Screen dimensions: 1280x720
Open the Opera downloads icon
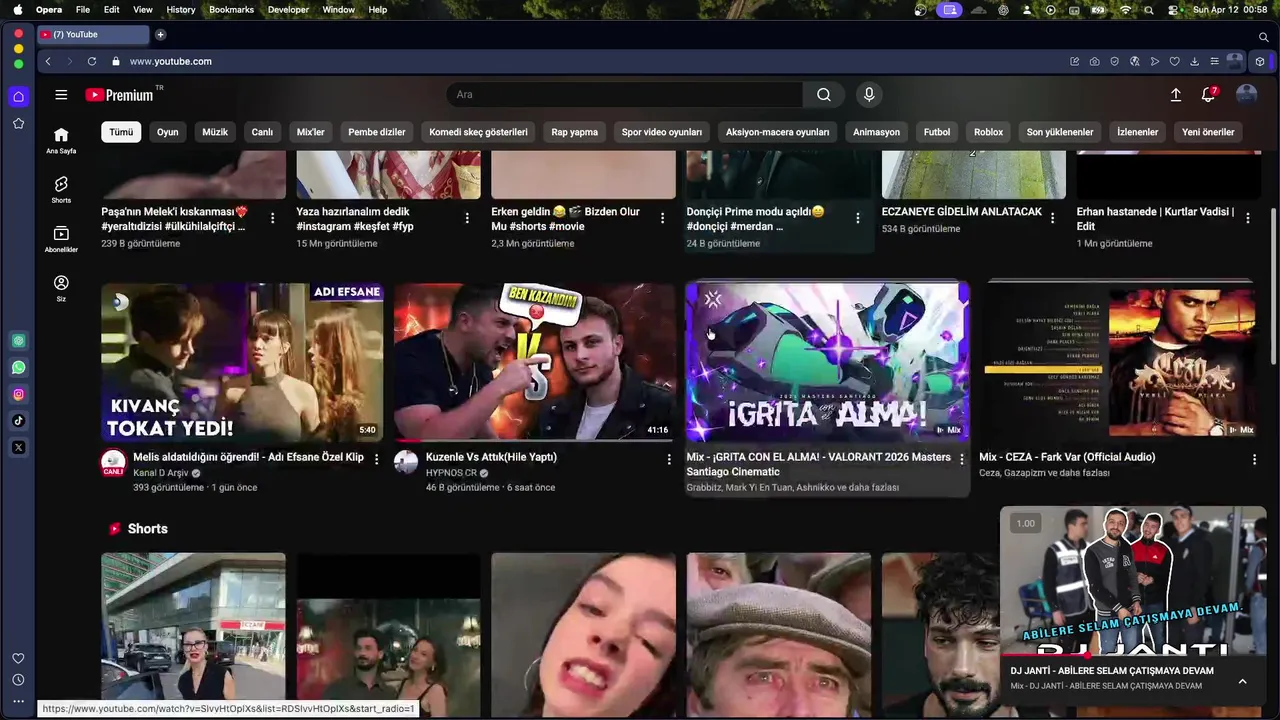[1194, 61]
